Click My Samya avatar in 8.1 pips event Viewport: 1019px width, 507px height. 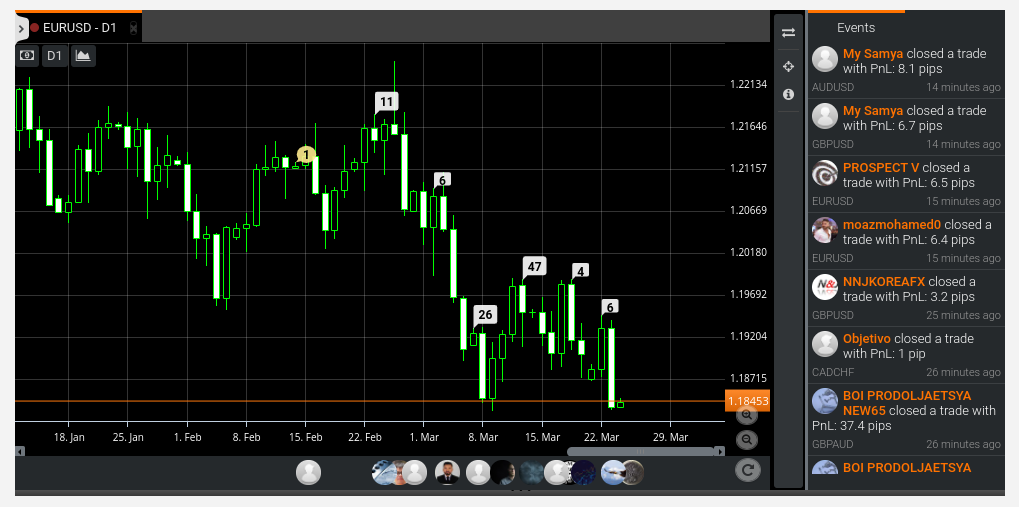click(825, 58)
